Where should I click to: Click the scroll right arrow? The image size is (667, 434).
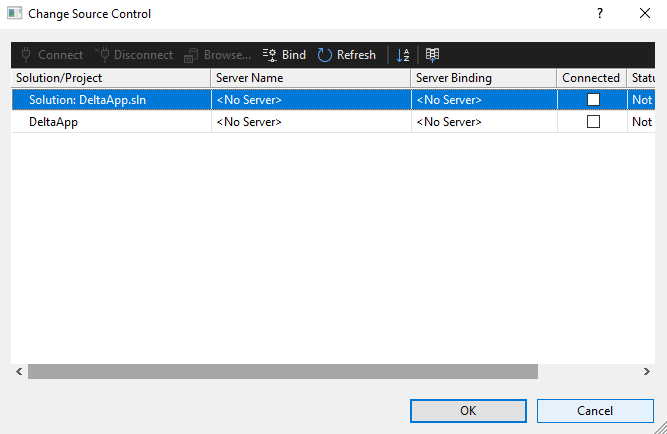(647, 371)
